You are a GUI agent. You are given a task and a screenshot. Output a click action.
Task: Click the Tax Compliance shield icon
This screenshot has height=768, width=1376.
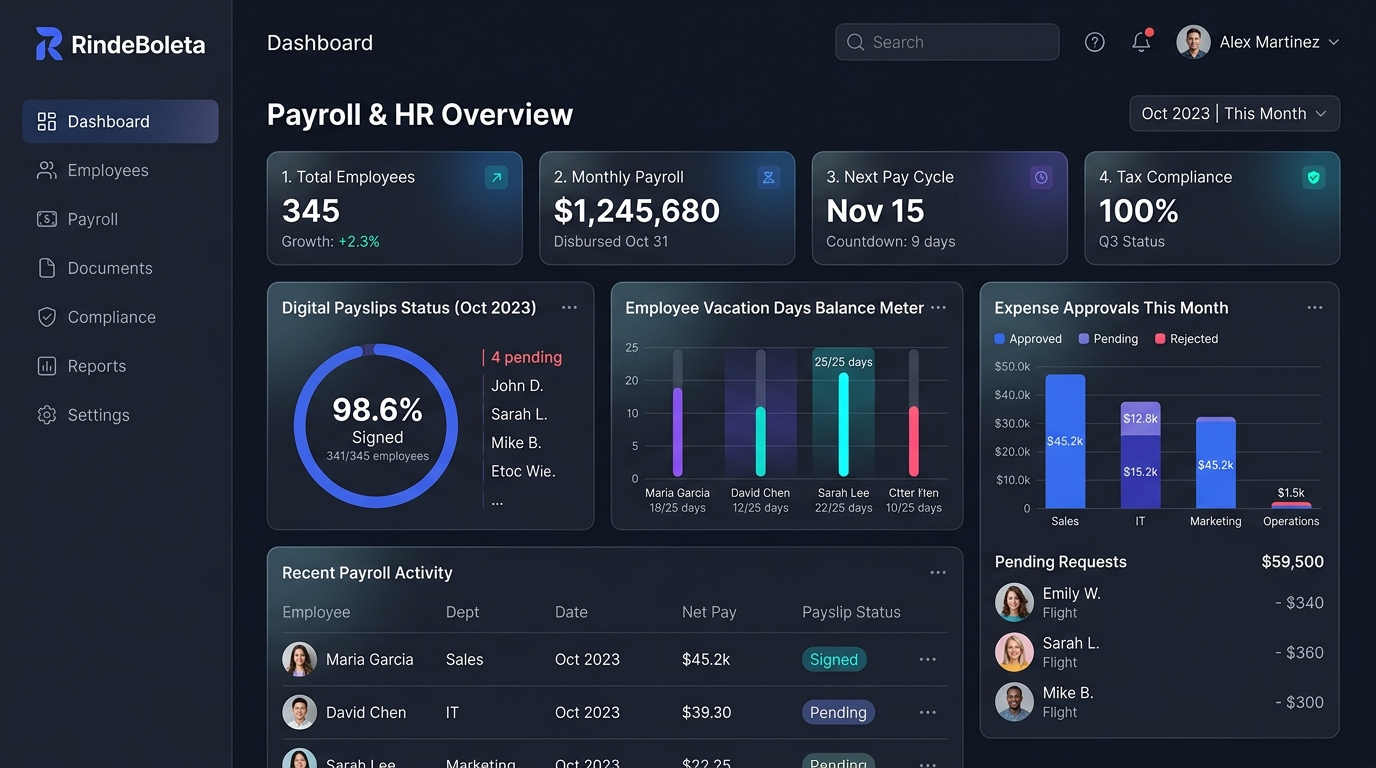tap(1314, 177)
